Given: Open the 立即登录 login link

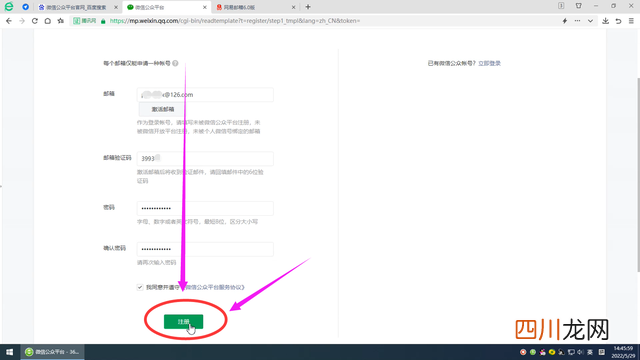Looking at the screenshot, I should 489,63.
